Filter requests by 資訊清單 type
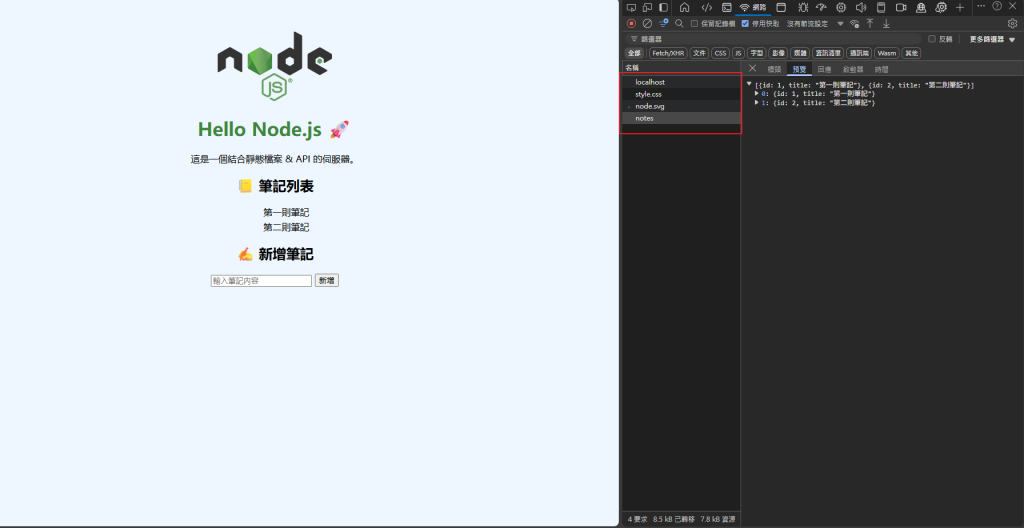 827,53
